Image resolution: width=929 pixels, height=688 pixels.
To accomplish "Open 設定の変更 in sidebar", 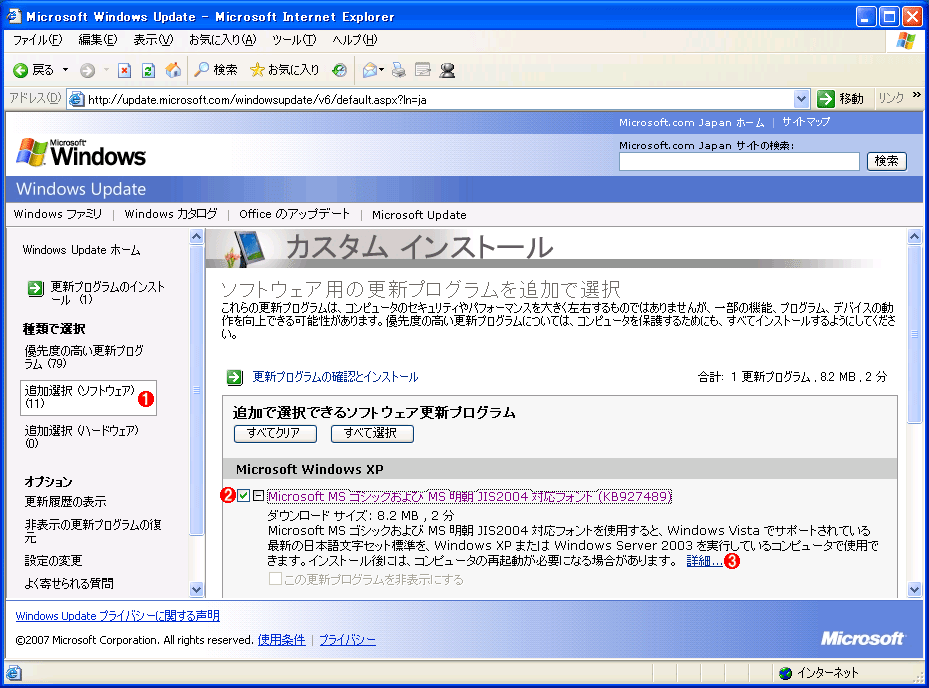I will point(53,561).
